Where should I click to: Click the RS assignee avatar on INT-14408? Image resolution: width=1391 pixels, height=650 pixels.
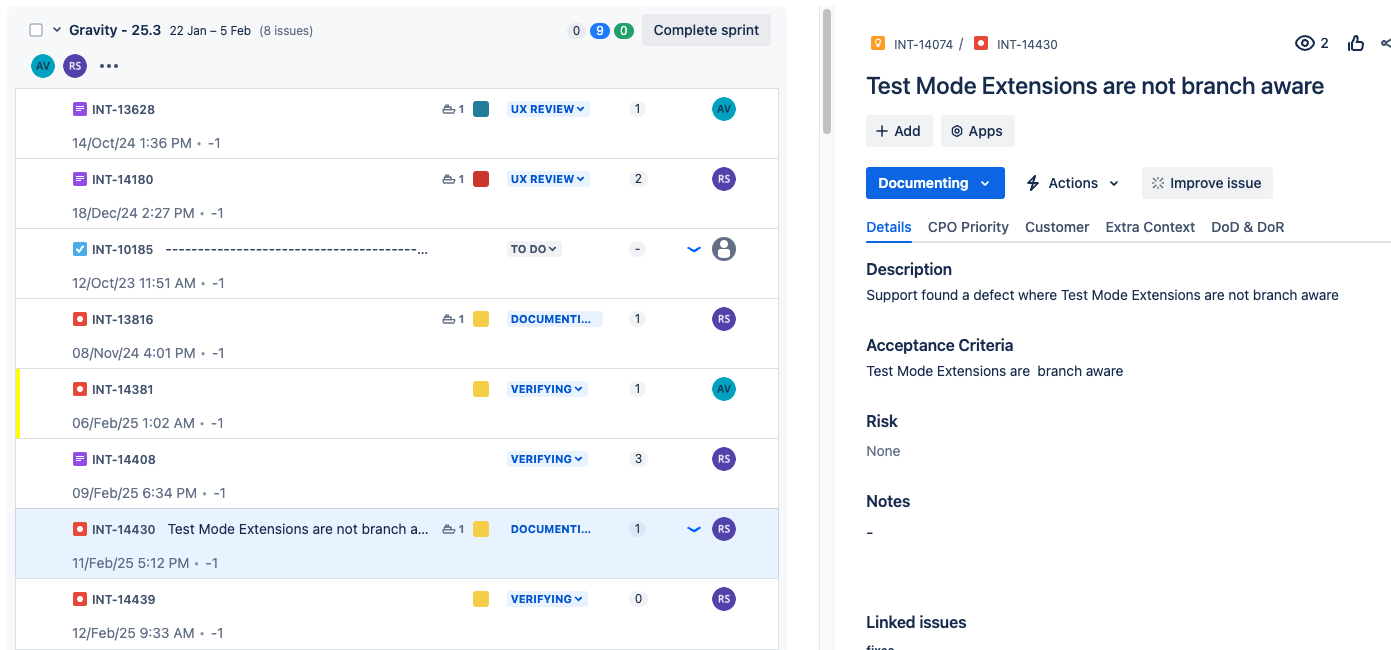click(x=724, y=458)
